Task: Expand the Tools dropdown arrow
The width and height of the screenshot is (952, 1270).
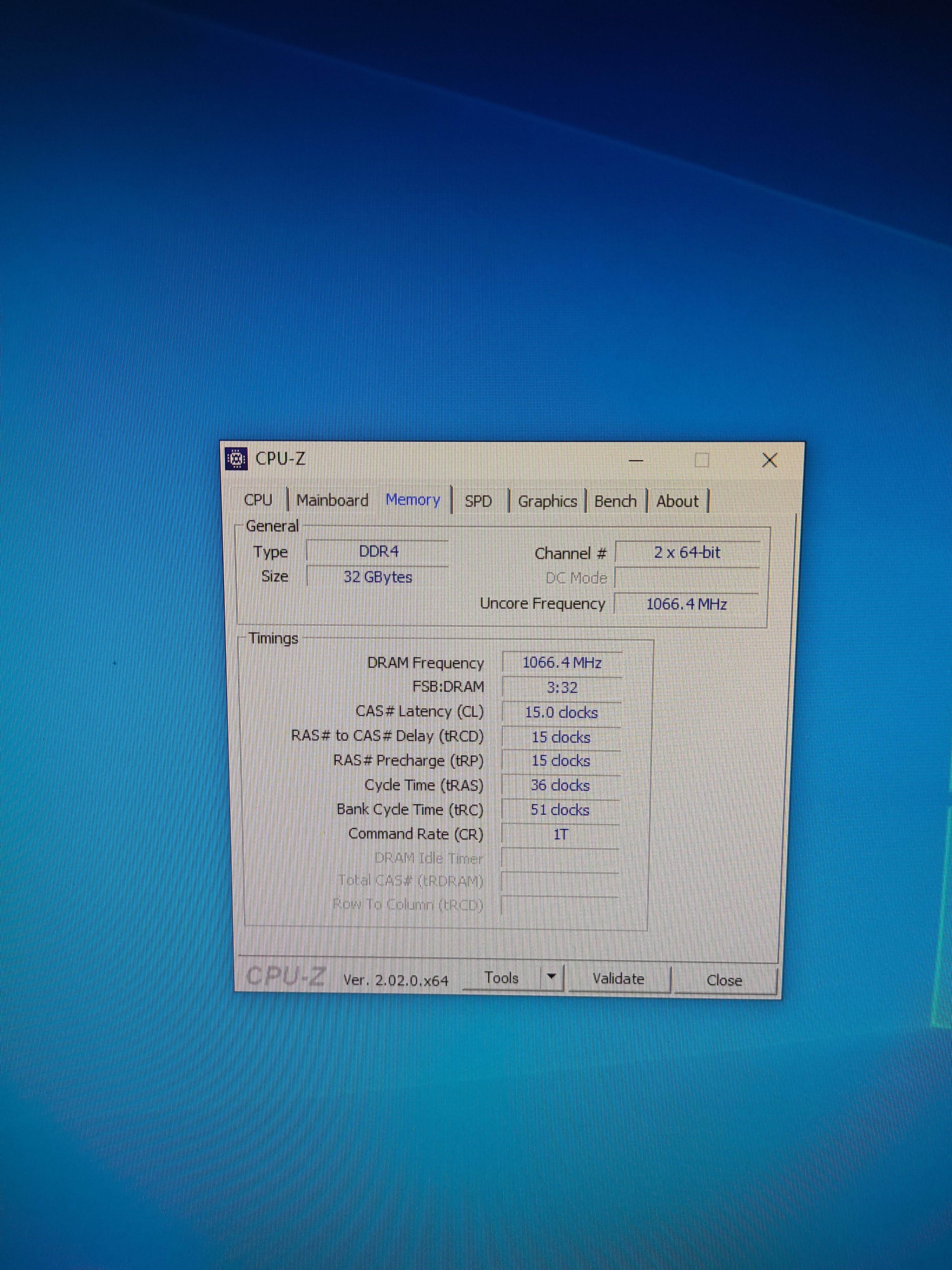Action: (x=552, y=977)
